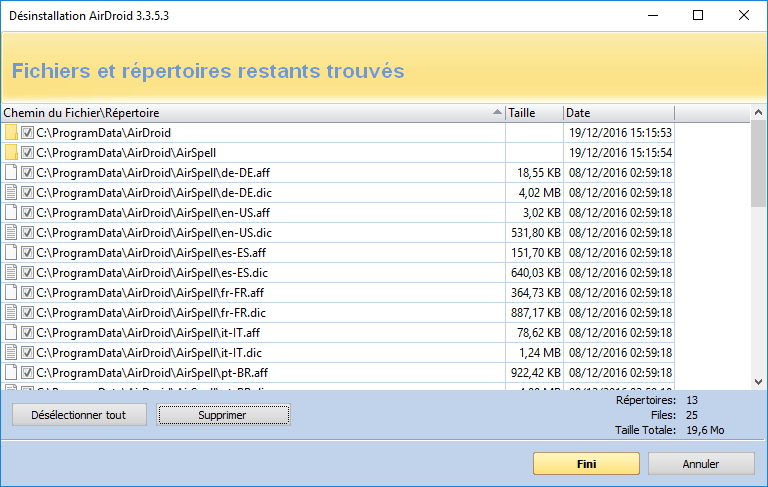Image resolution: width=768 pixels, height=487 pixels.
Task: Click the scroll up arrow of file list
Action: [x=758, y=113]
